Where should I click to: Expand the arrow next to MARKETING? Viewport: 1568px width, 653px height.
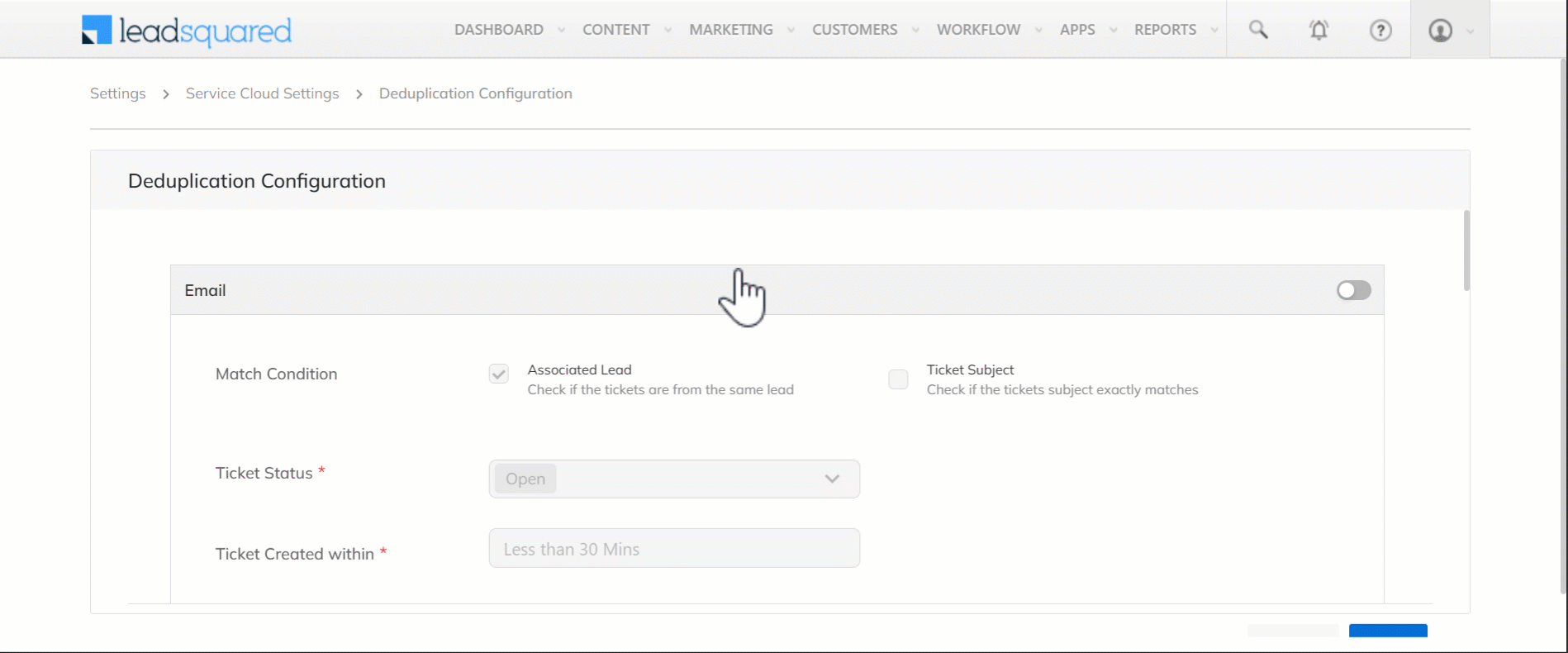click(x=791, y=30)
